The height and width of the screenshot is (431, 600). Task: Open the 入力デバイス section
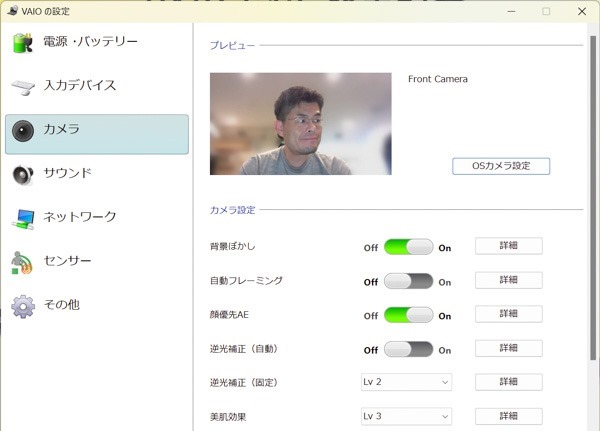80,85
